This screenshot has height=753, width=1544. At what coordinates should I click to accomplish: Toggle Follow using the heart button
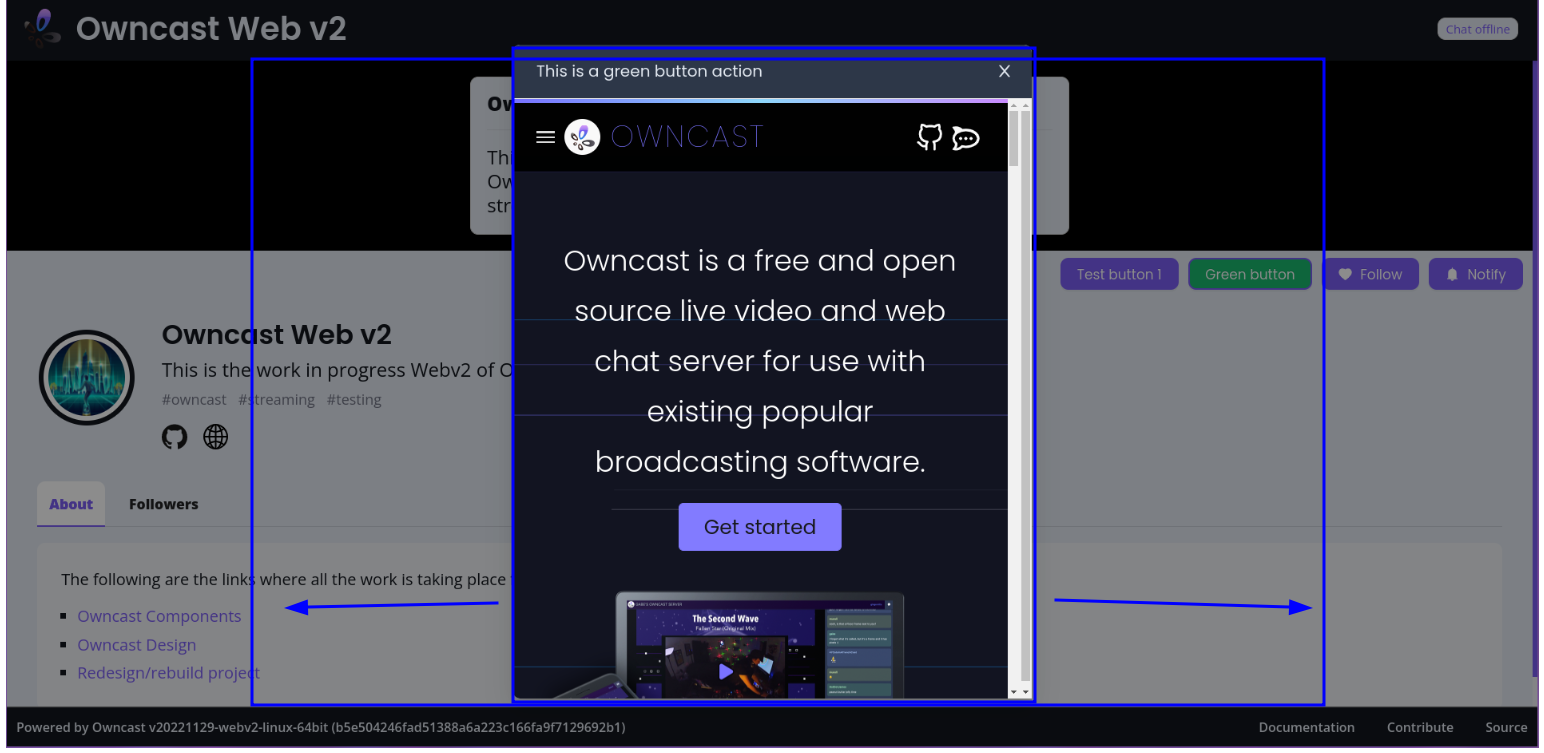(1370, 273)
